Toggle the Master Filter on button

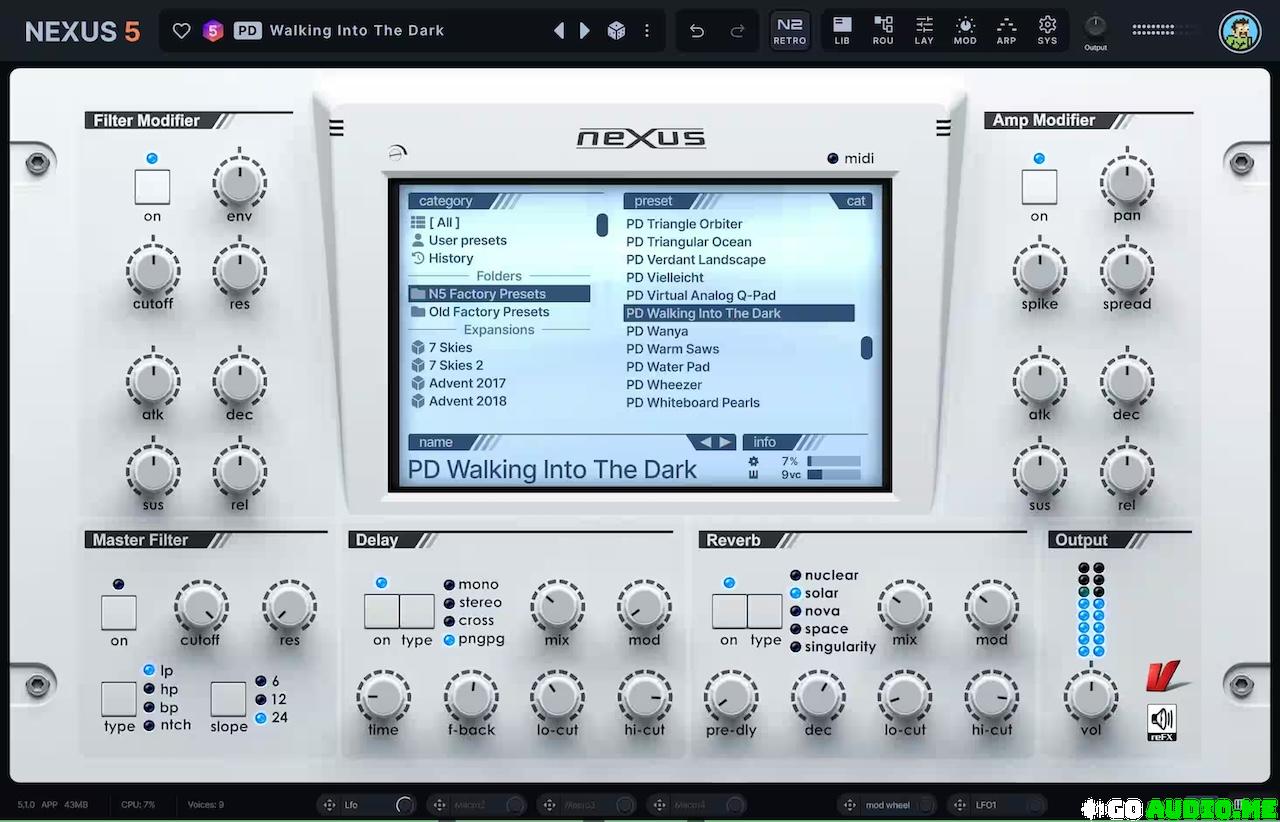point(119,612)
